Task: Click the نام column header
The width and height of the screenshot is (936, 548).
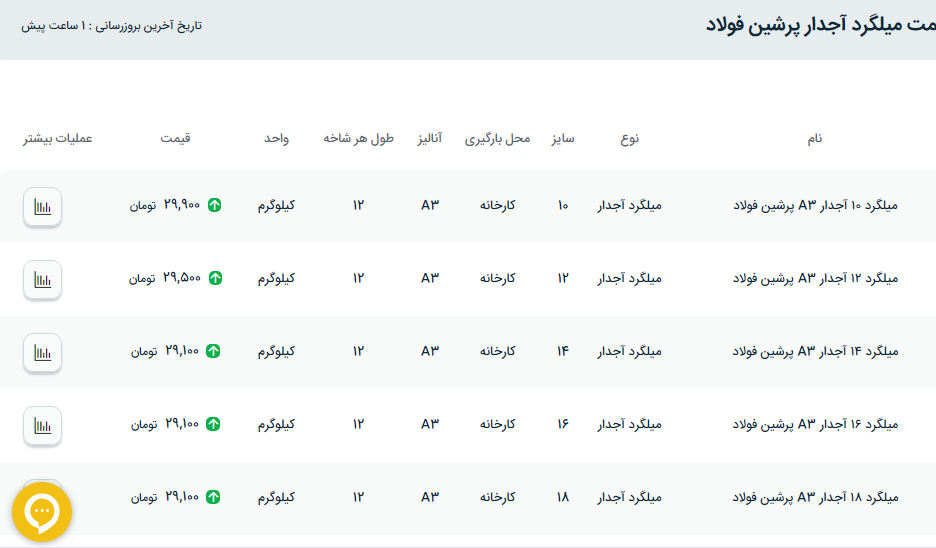Action: click(815, 139)
